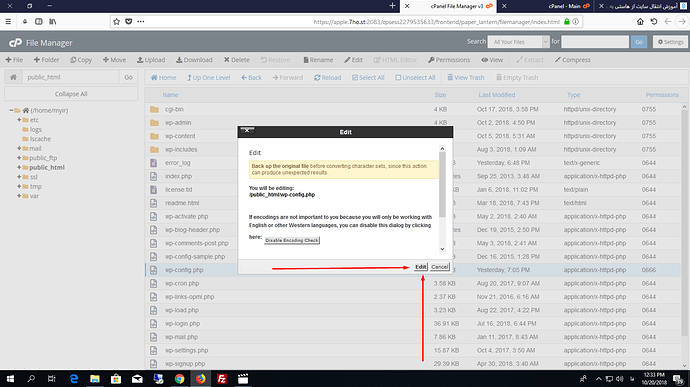Click Select All

368,77
